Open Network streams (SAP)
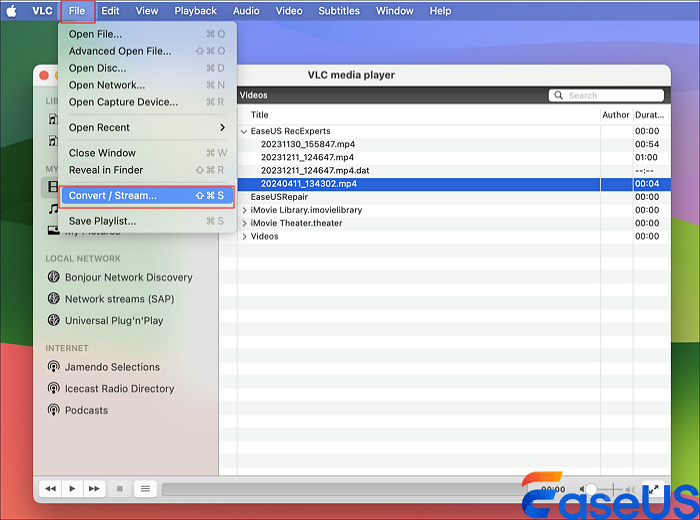The width and height of the screenshot is (700, 520). click(x=120, y=299)
